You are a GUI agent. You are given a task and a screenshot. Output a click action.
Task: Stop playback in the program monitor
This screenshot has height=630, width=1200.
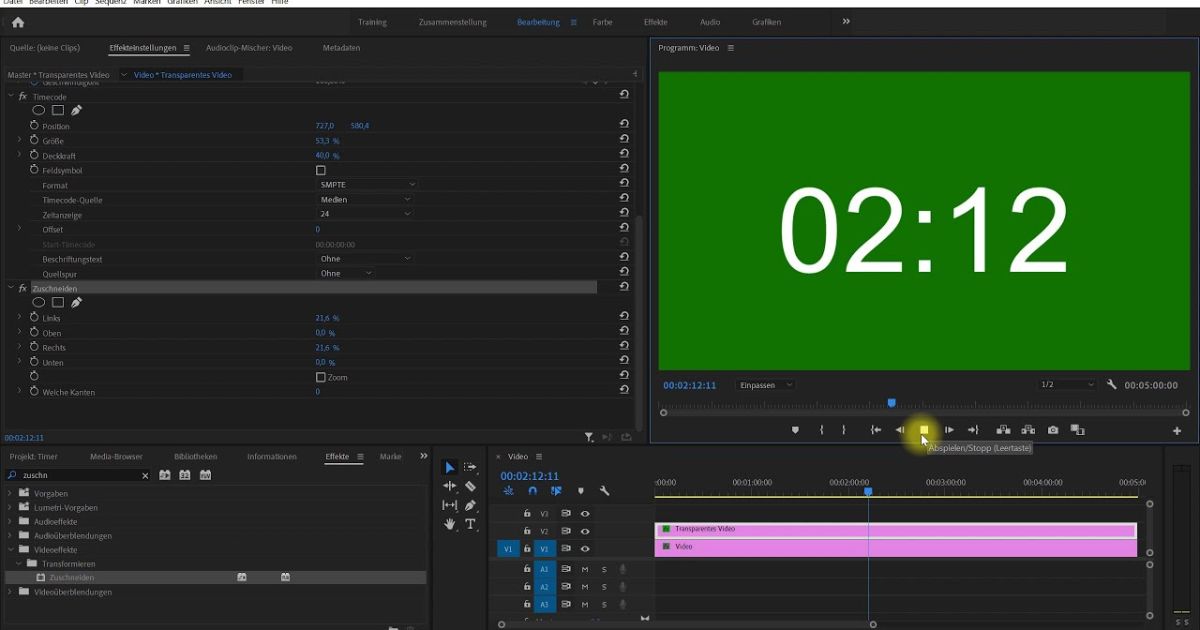(924, 429)
